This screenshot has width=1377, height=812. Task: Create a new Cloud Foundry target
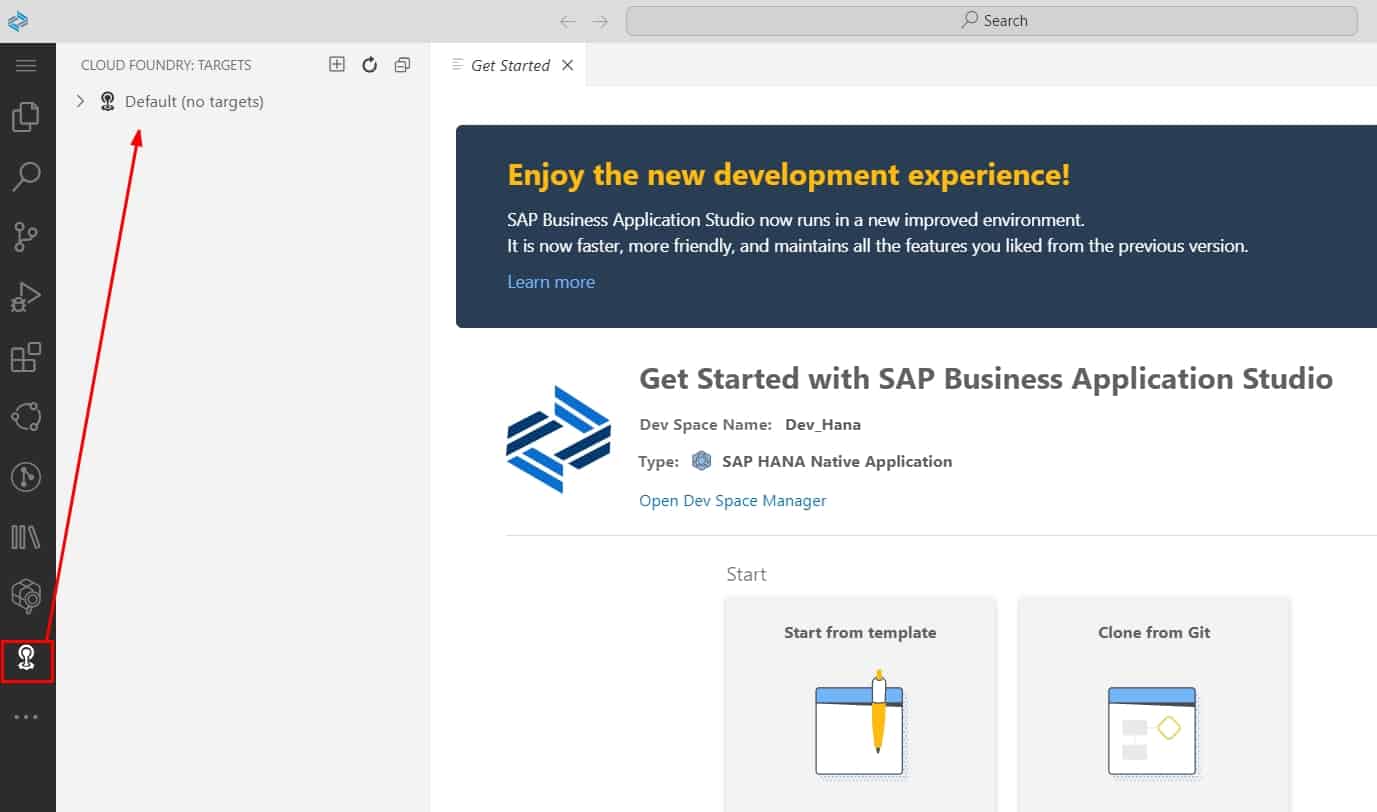(336, 64)
